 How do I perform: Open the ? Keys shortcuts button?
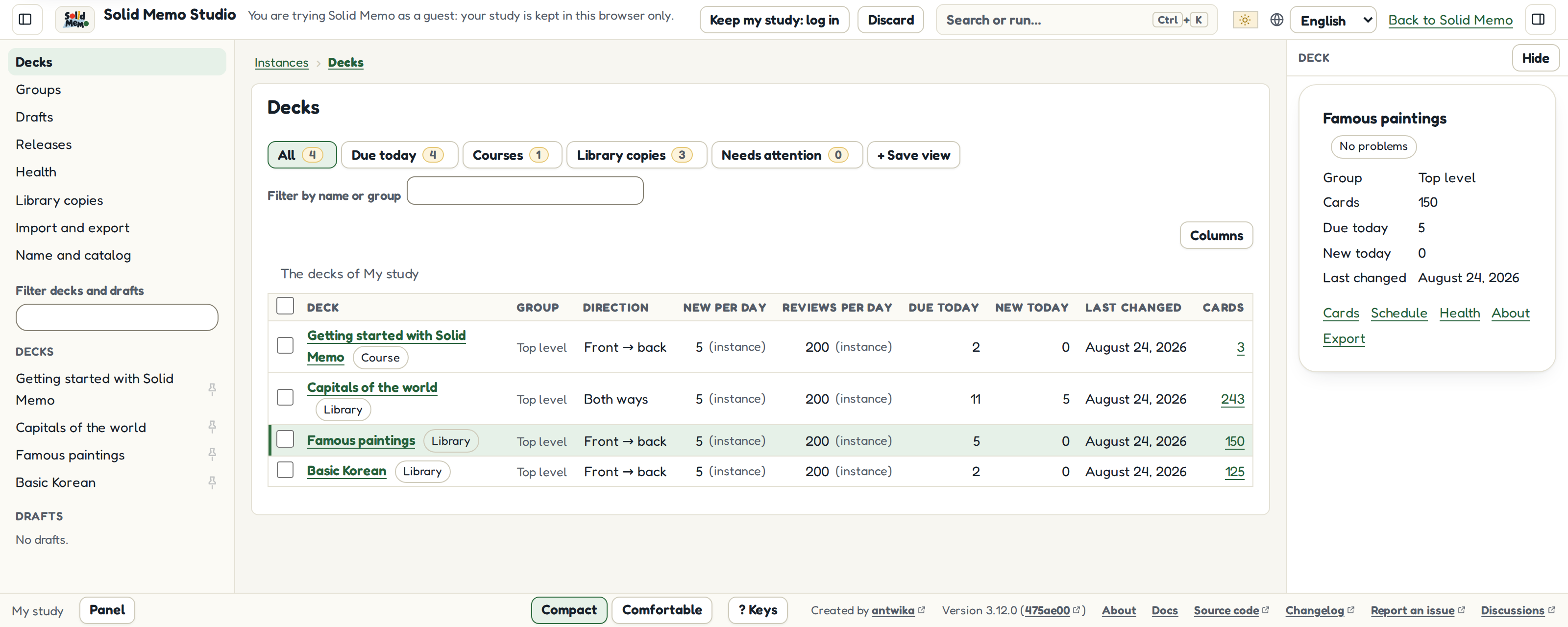[x=757, y=610]
